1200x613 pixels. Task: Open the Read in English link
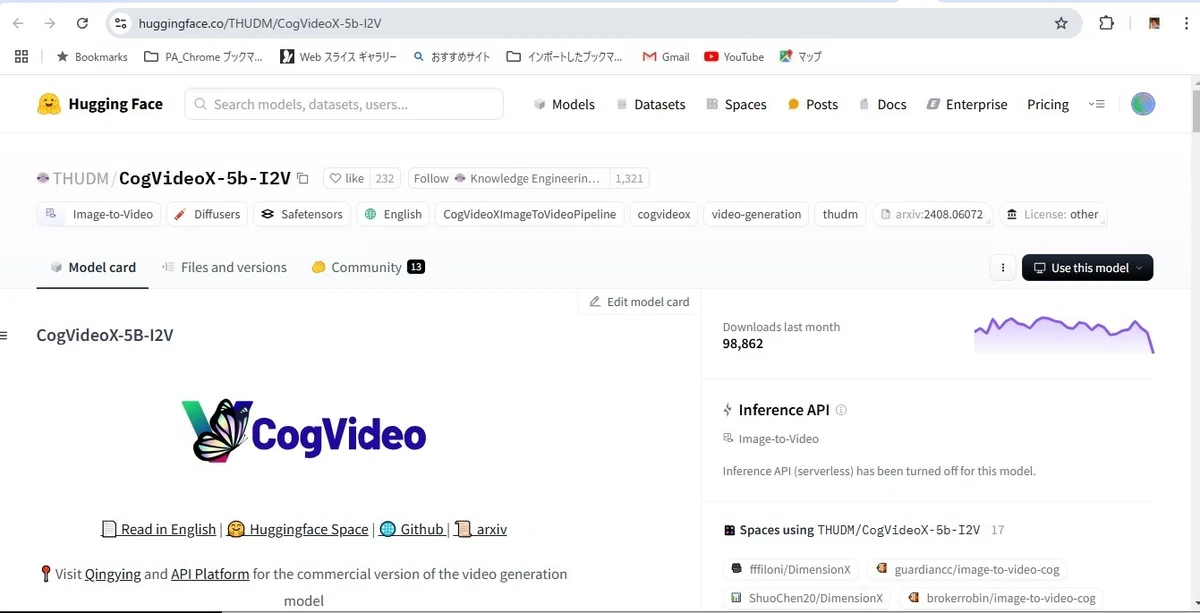point(158,529)
